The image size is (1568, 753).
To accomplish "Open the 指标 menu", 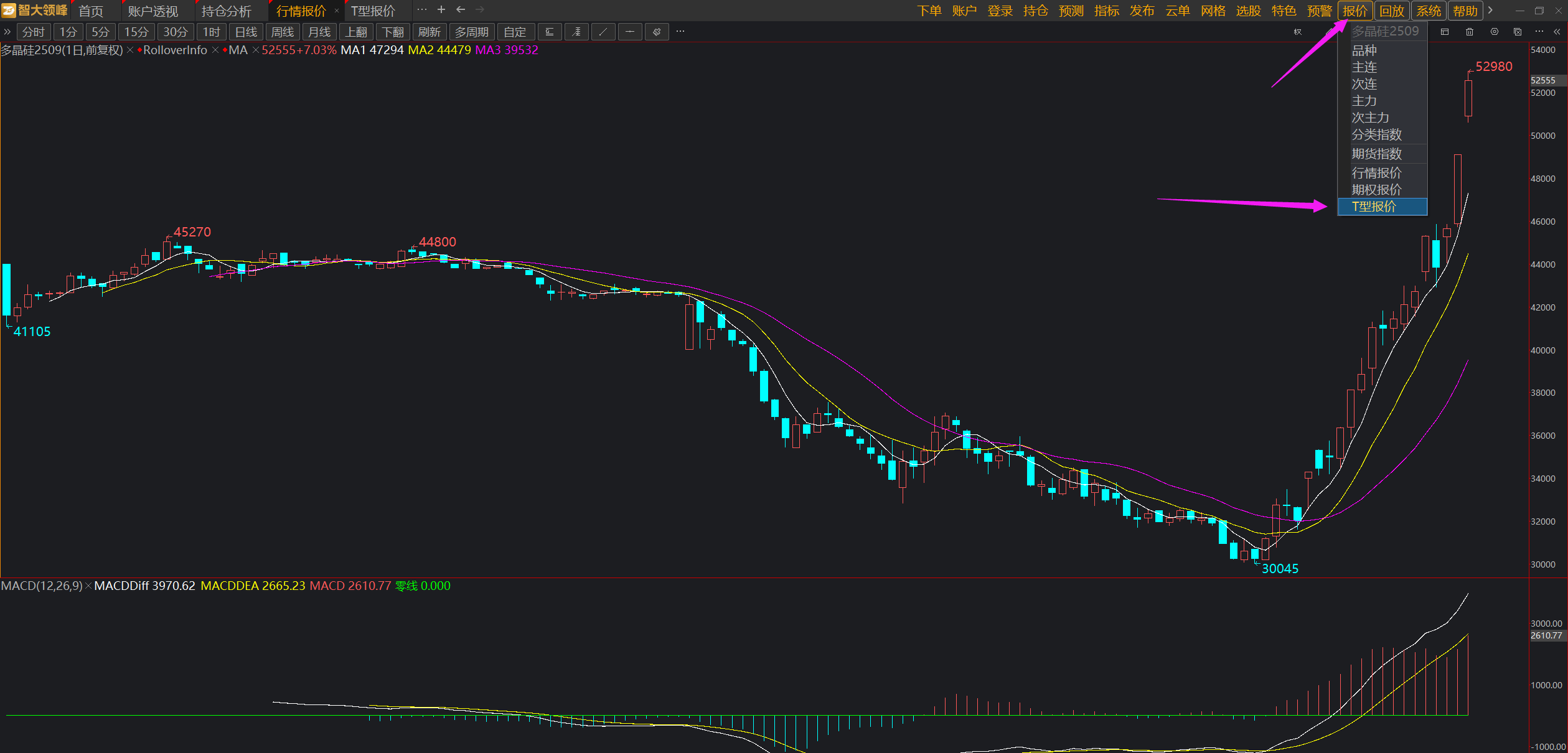I will pyautogui.click(x=1106, y=11).
